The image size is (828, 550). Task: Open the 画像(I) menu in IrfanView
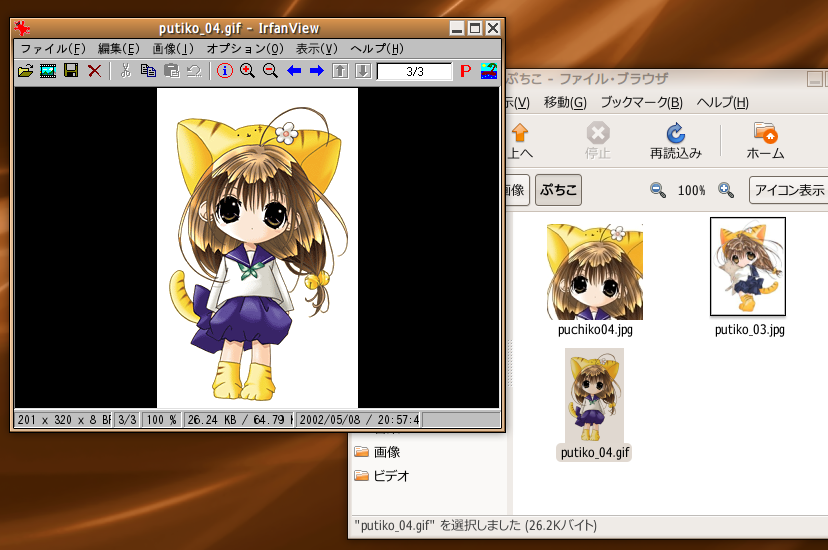click(173, 49)
